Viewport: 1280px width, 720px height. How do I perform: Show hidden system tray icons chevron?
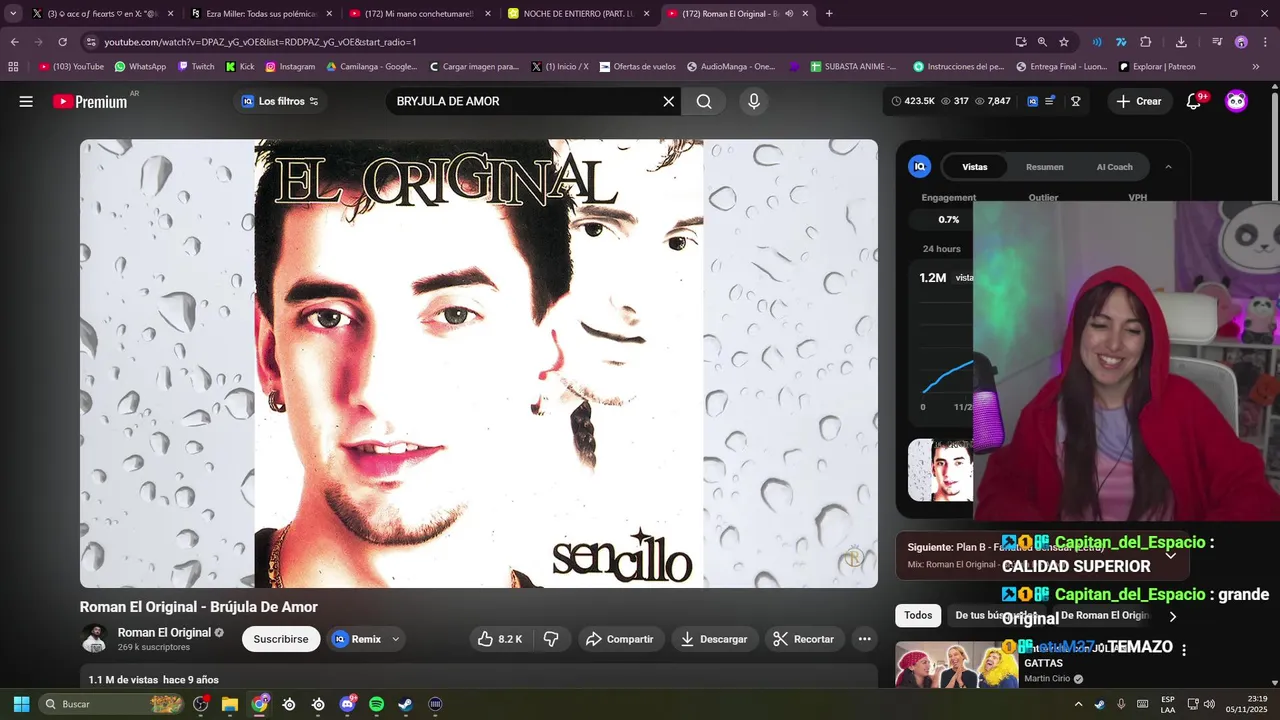pos(1078,704)
